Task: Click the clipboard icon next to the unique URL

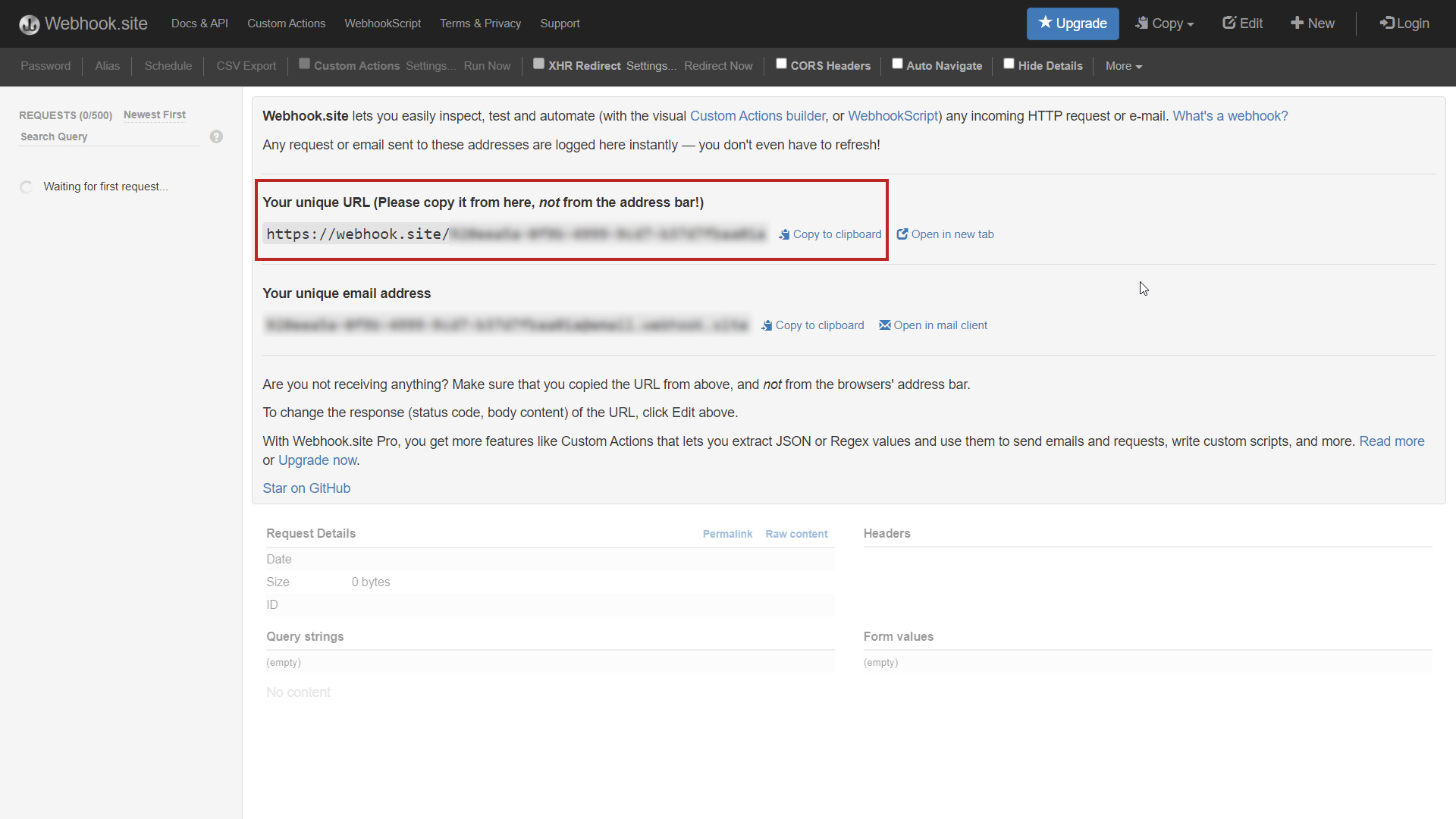Action: 784,234
